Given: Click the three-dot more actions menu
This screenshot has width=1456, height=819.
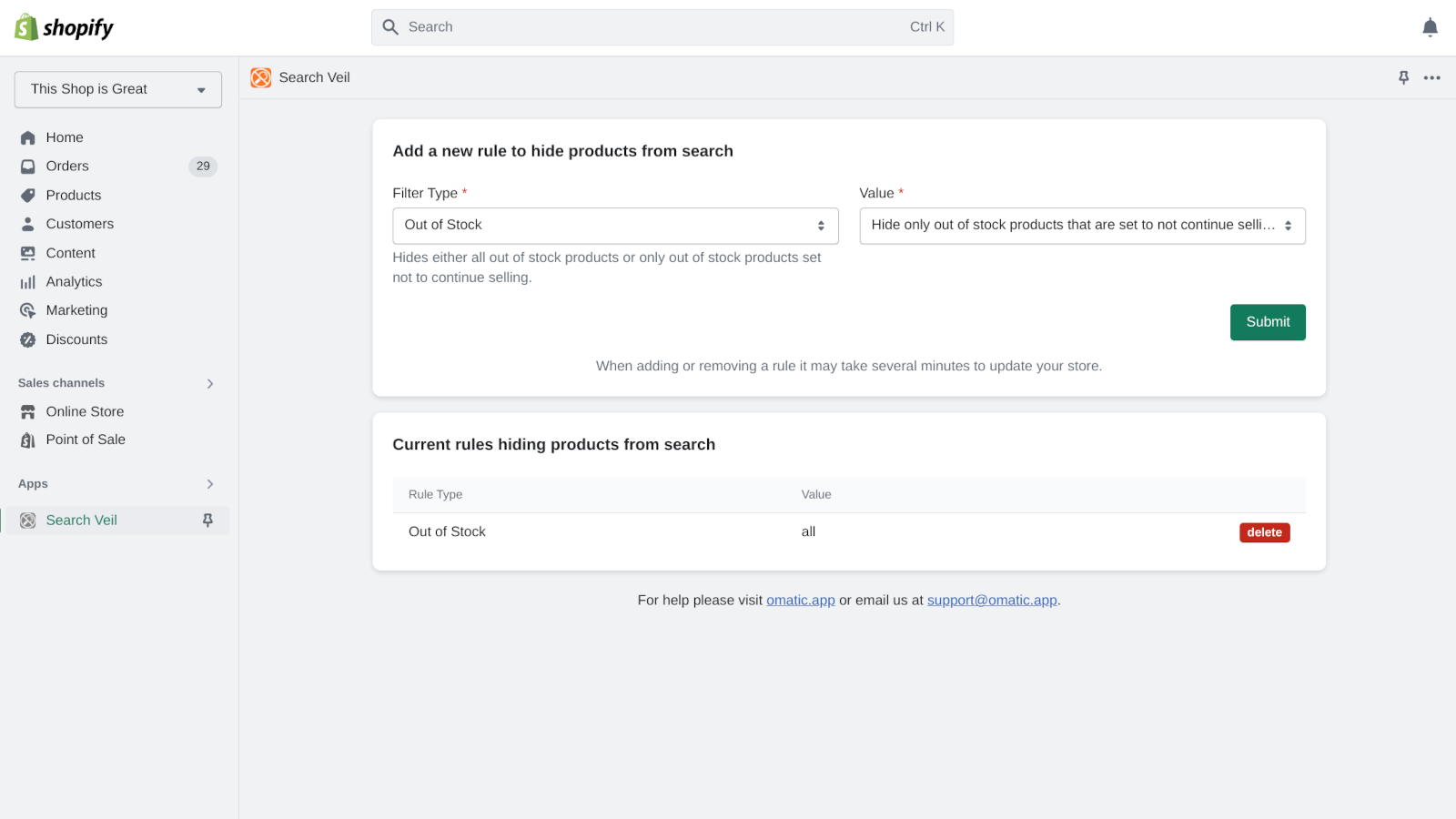Looking at the screenshot, I should coord(1432,77).
